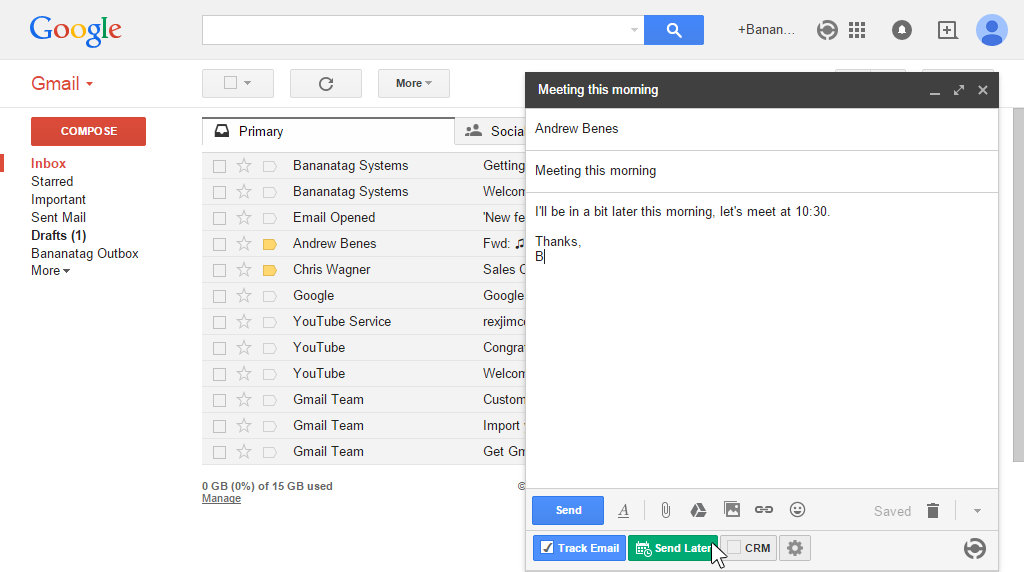This screenshot has height=572, width=1024.
Task: Check the Google message checkbox
Action: [x=219, y=296]
